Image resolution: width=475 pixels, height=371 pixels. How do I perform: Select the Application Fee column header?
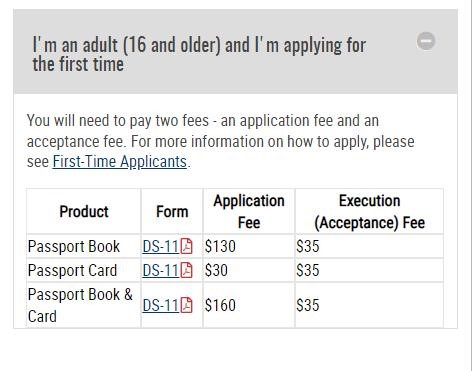point(249,211)
